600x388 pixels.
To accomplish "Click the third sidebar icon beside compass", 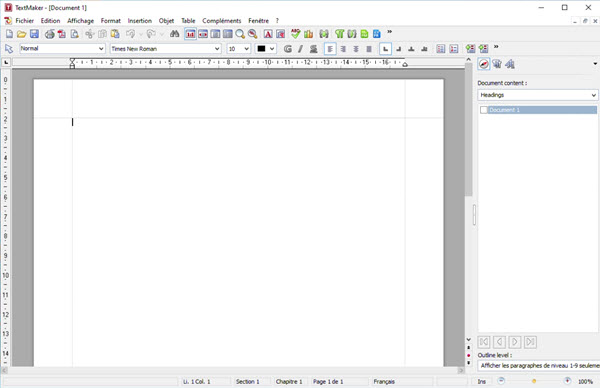I will [510, 64].
